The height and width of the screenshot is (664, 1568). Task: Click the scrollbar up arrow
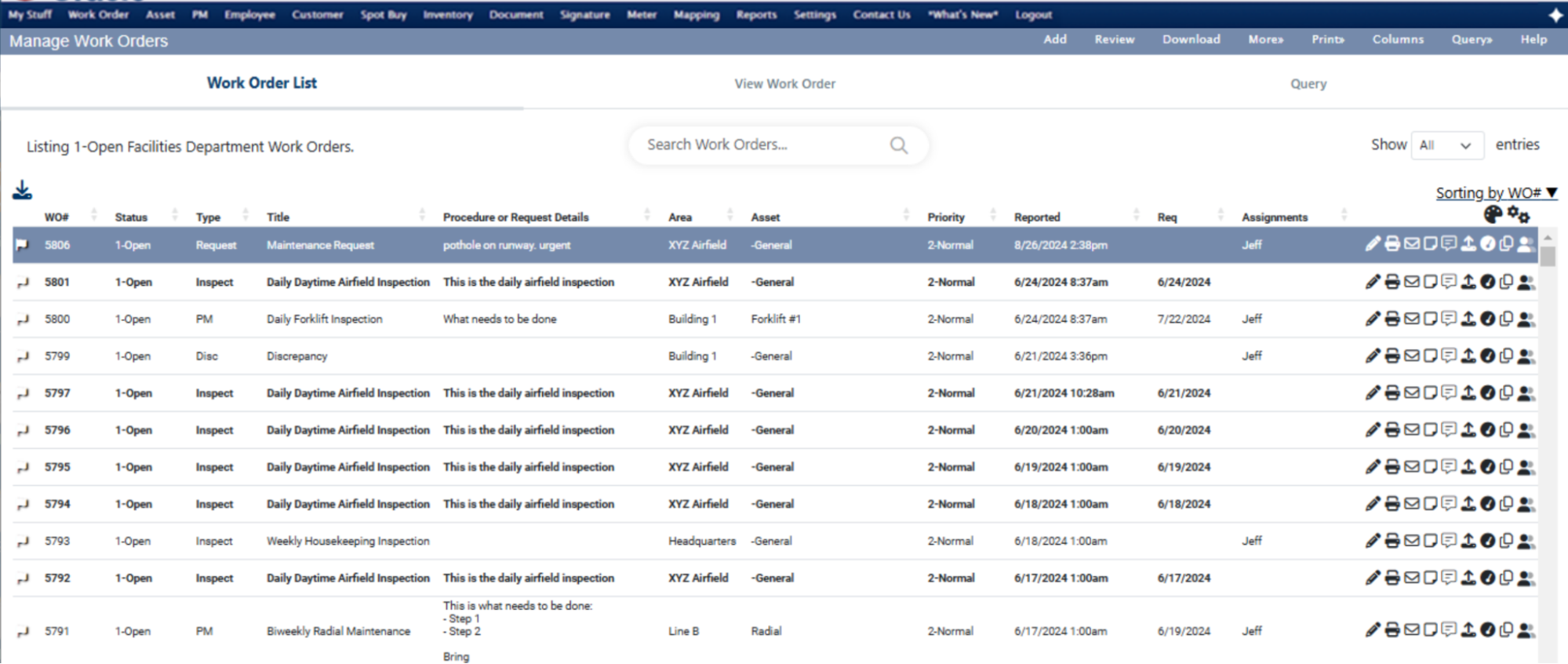[1548, 237]
